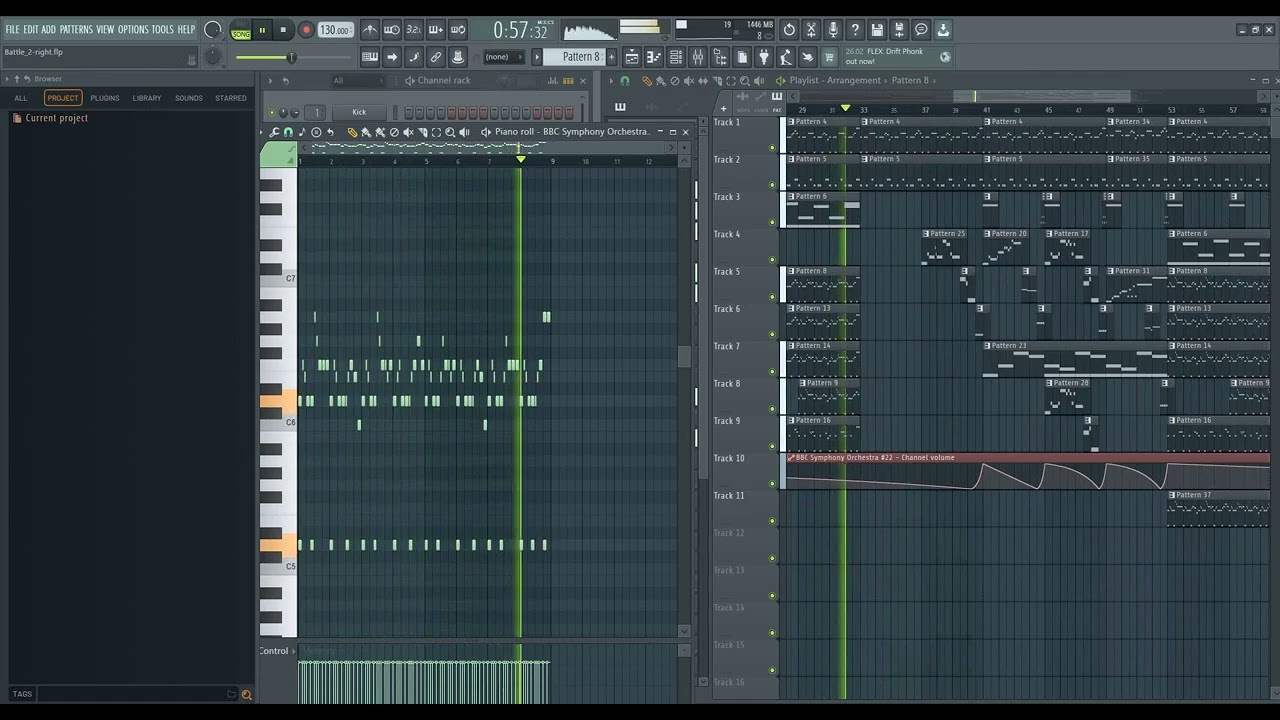Open the shopping cart icon

(x=830, y=57)
